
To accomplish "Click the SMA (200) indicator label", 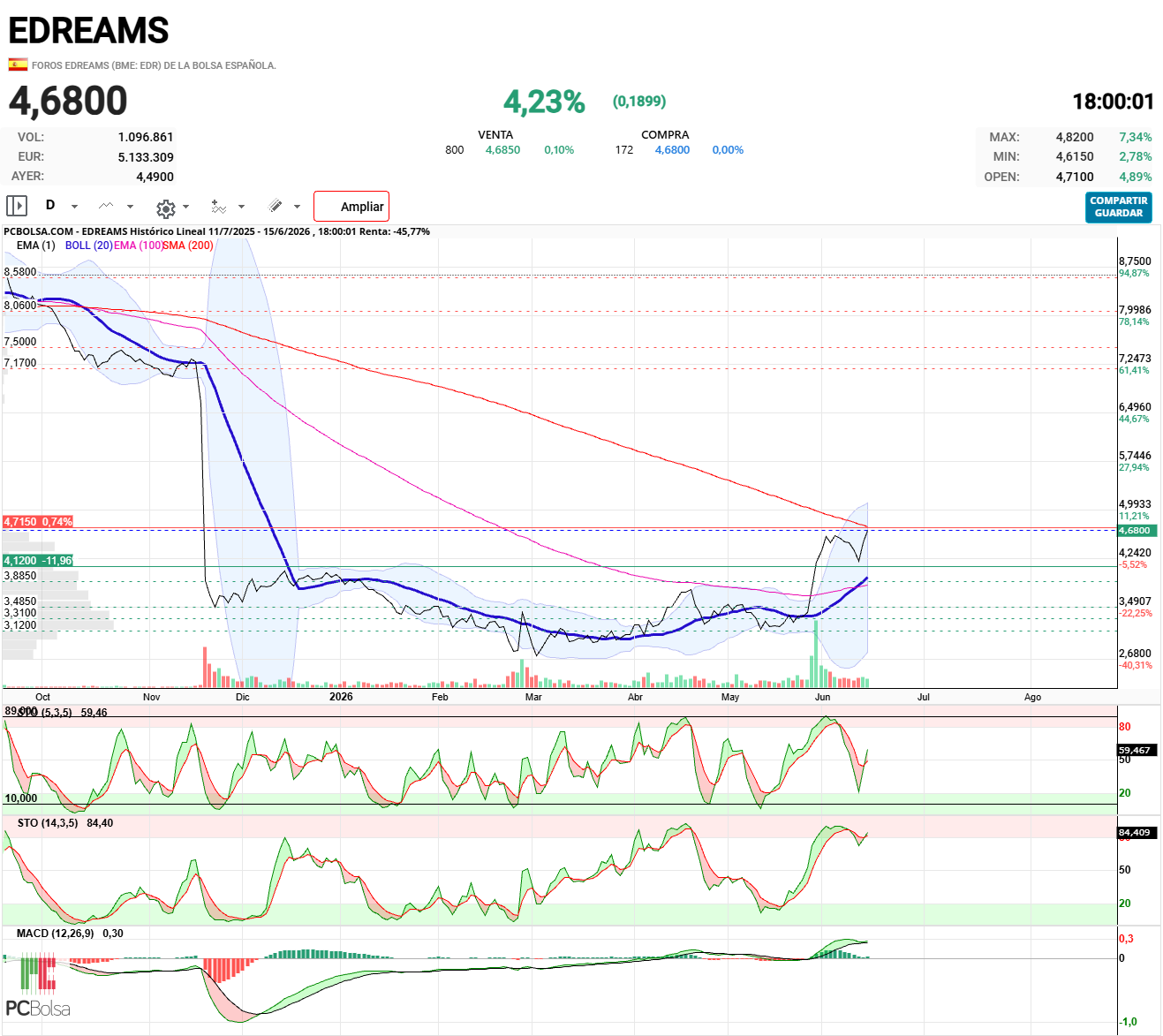I will [x=188, y=246].
